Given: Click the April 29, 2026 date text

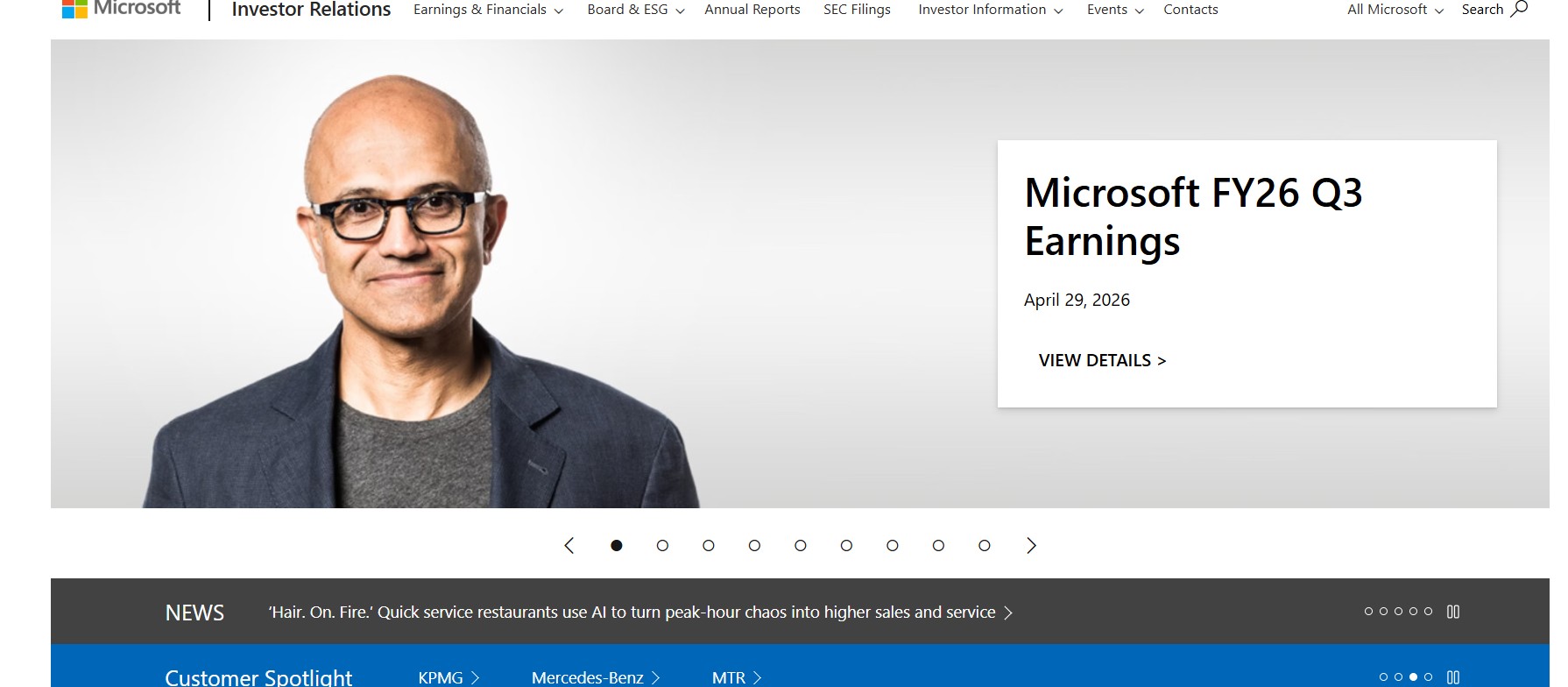Looking at the screenshot, I should (x=1077, y=300).
